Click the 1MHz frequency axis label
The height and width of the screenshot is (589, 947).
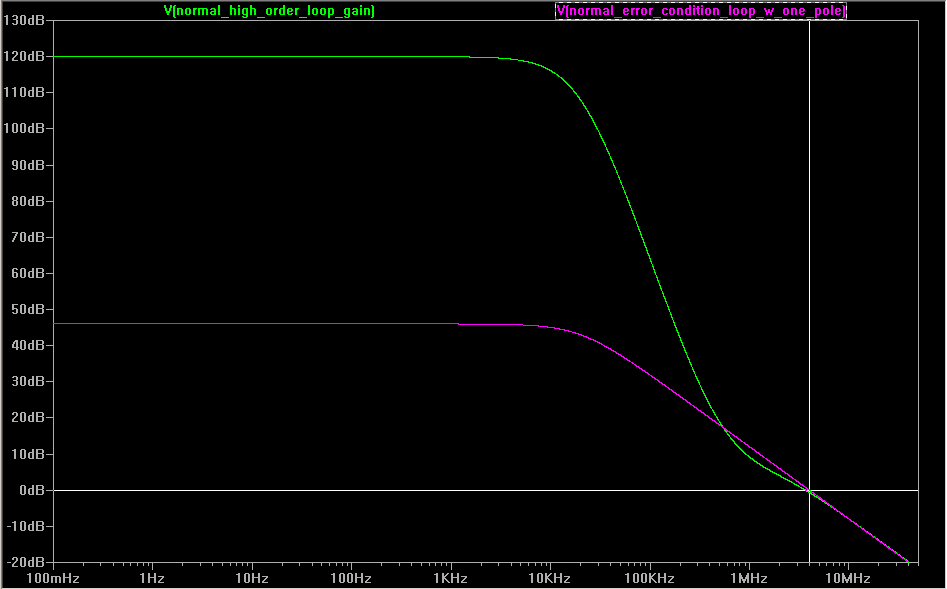tap(749, 579)
